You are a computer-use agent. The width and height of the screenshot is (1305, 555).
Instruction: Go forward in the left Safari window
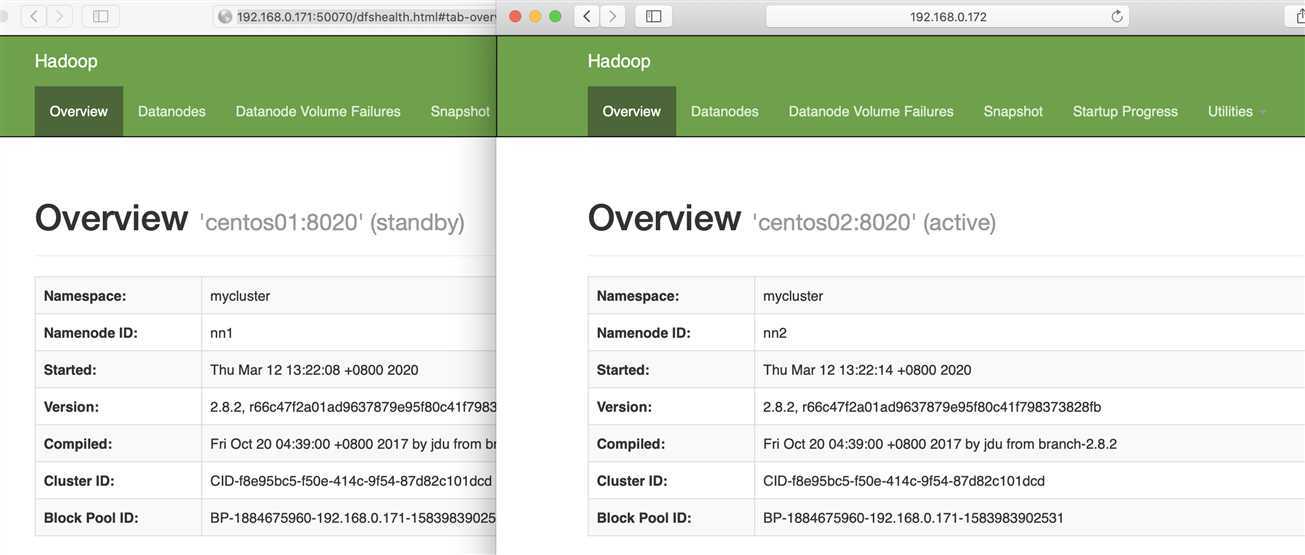click(x=60, y=16)
